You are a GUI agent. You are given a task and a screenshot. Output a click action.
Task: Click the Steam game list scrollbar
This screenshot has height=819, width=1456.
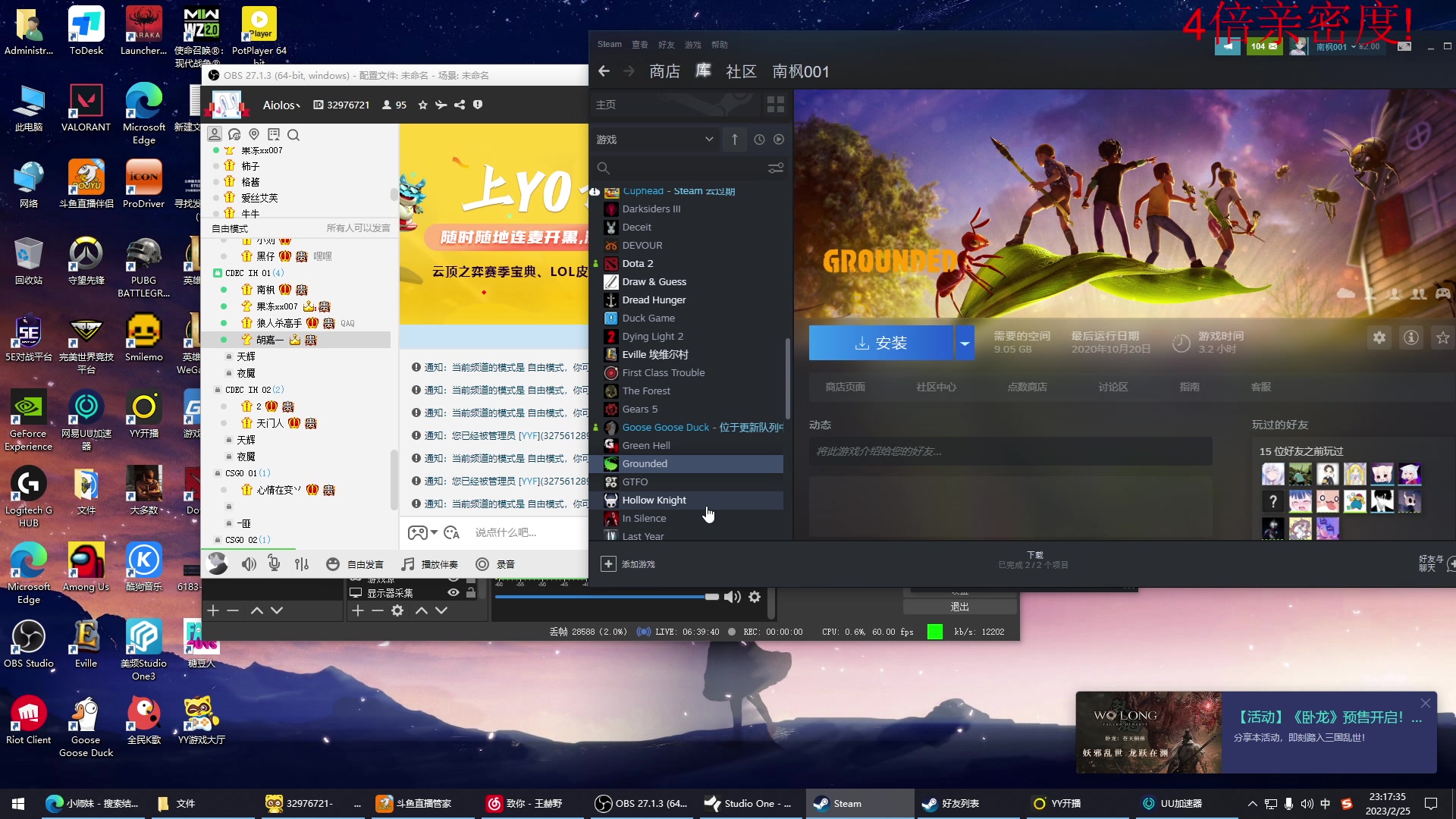tap(788, 378)
